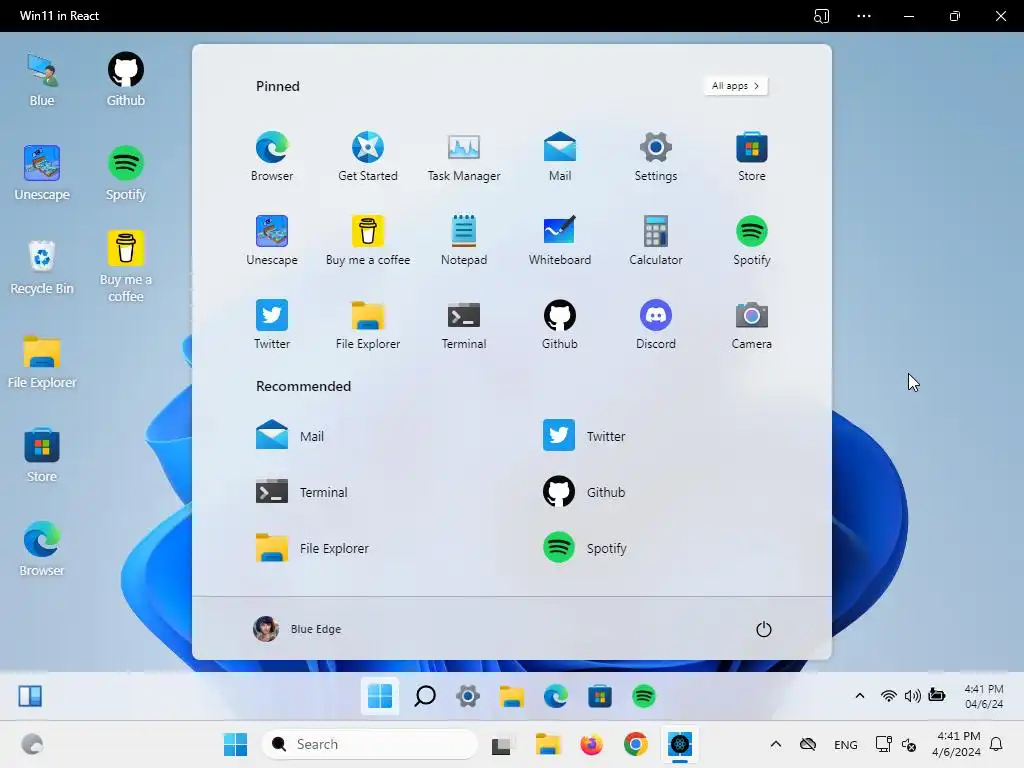This screenshot has height=768, width=1024.
Task: Open the File Explorer desktop shortcut
Action: coord(42,362)
